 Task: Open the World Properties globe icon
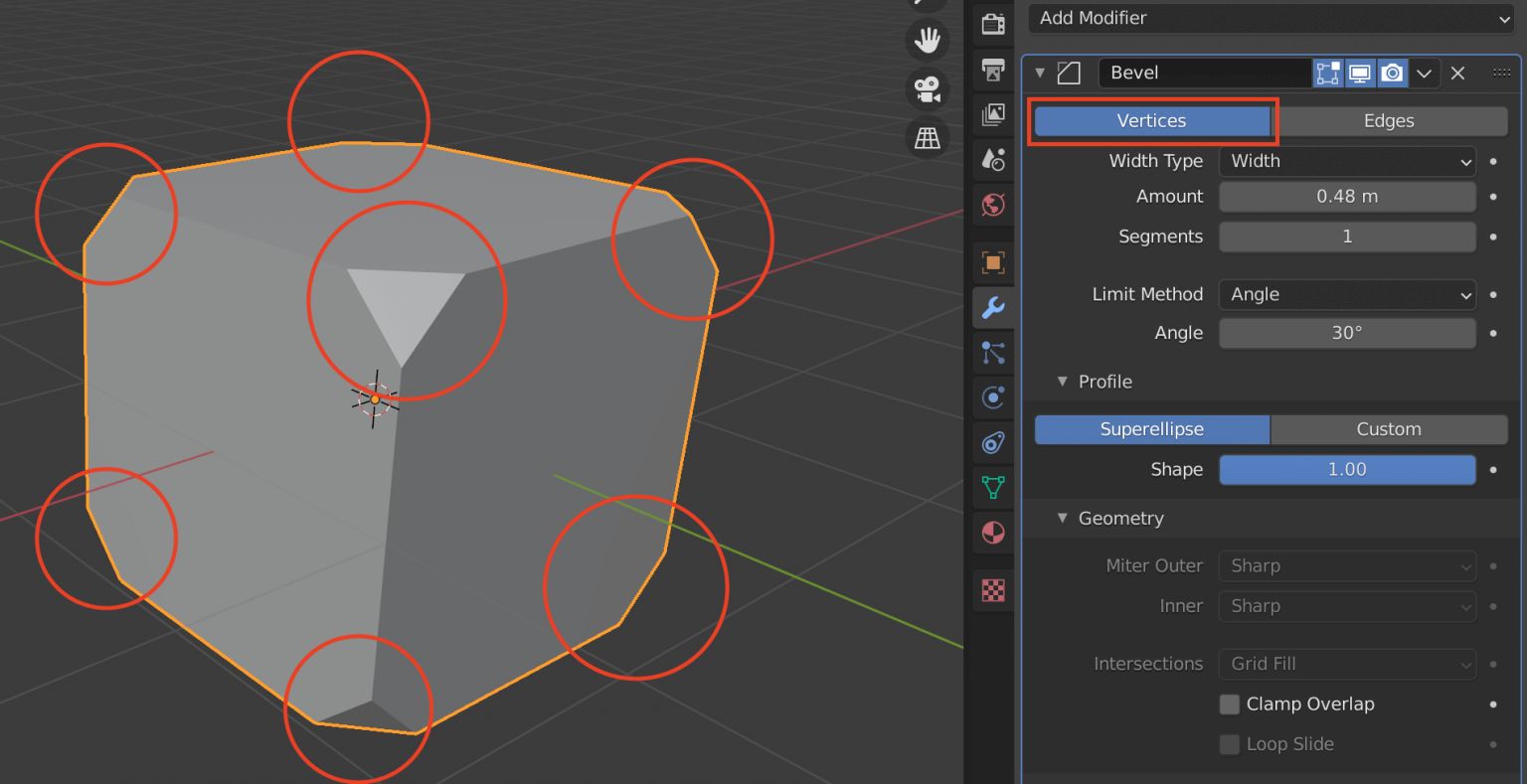[x=993, y=205]
